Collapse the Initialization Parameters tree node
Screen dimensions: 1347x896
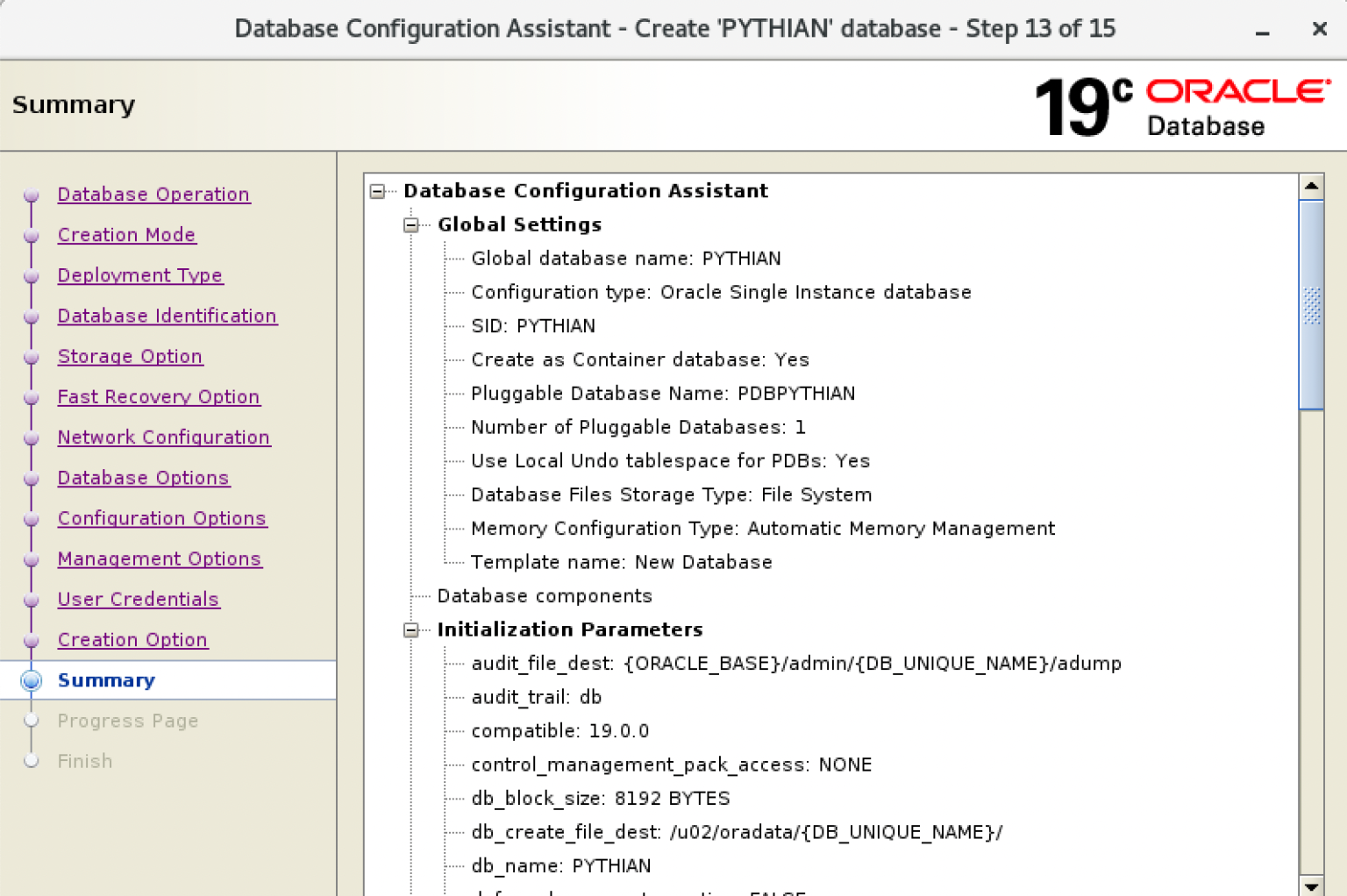(x=411, y=630)
